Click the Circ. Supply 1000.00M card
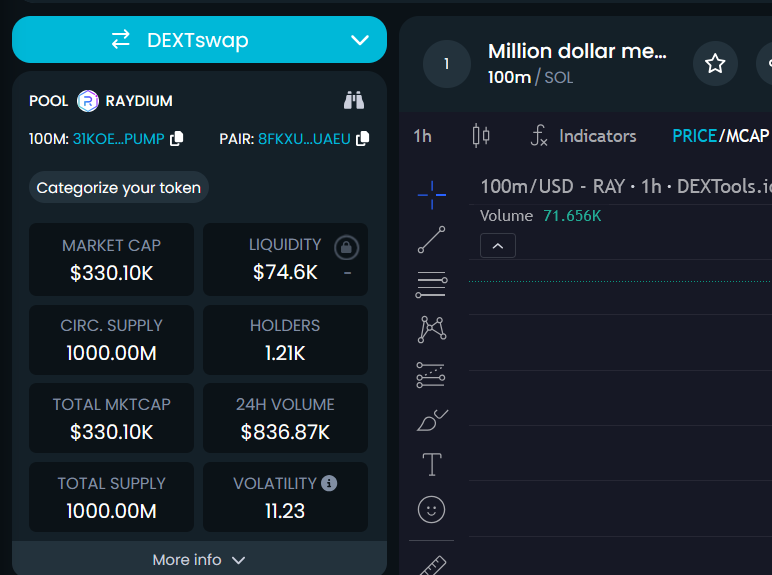This screenshot has height=575, width=772. [x=111, y=340]
